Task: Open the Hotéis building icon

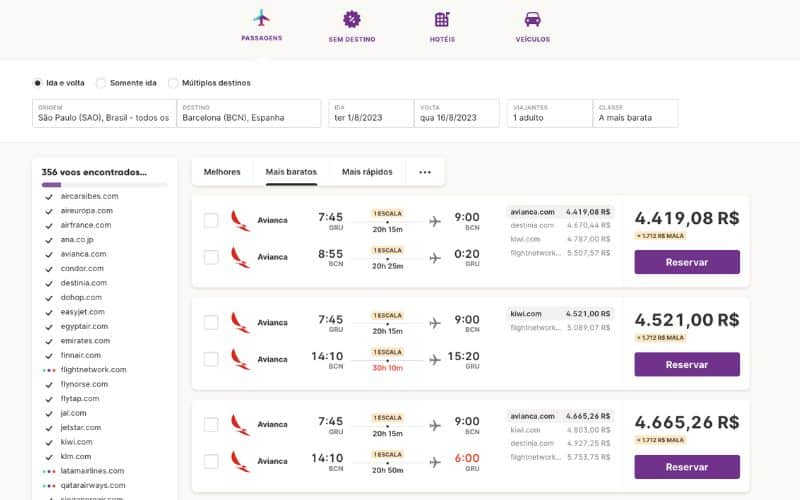Action: point(442,19)
